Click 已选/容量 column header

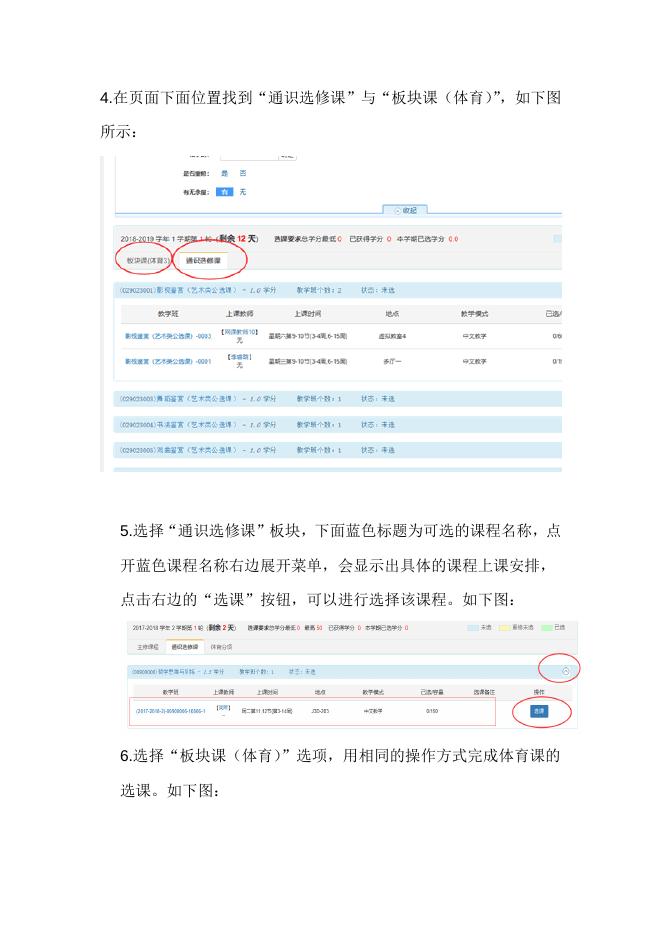coord(432,692)
